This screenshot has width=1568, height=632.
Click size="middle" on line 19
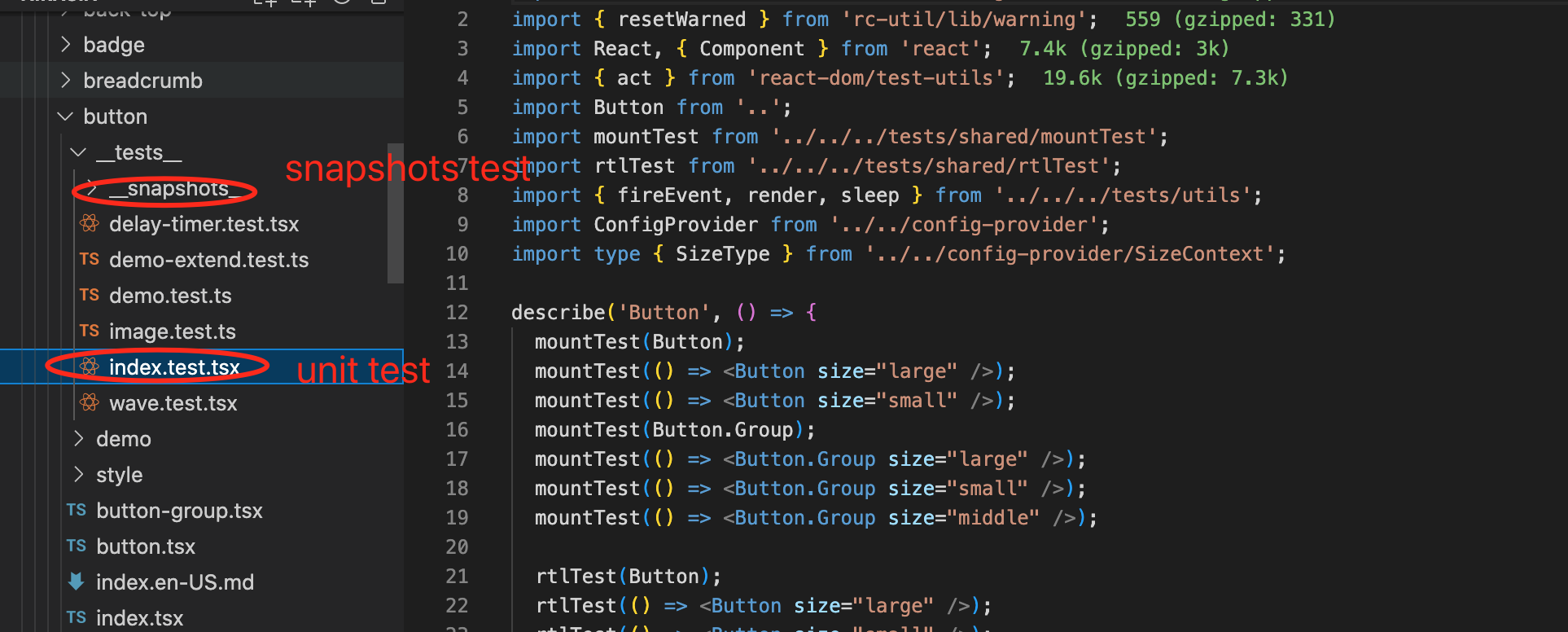pyautogui.click(x=964, y=518)
